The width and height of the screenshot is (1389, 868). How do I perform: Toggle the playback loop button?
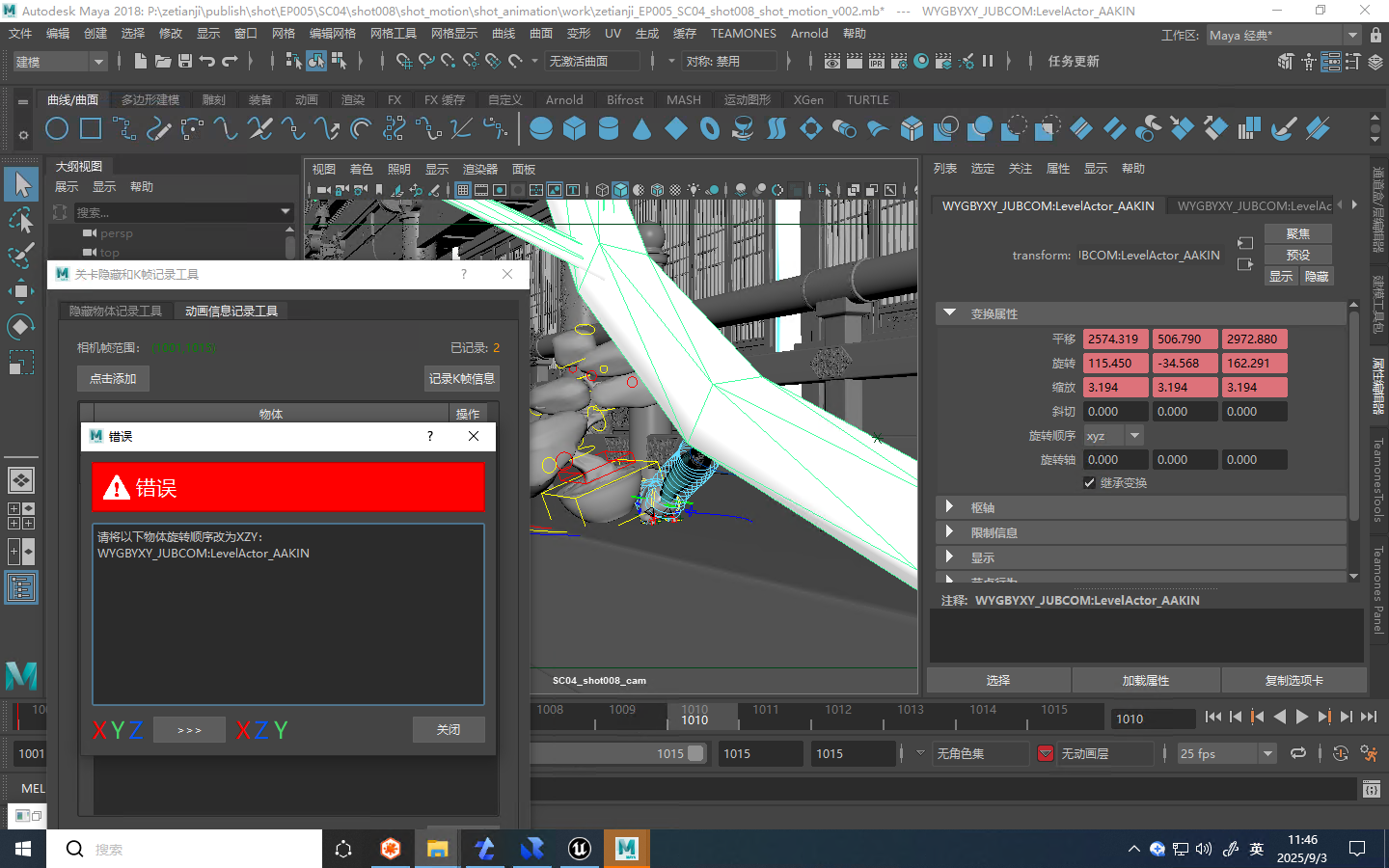pyautogui.click(x=1298, y=753)
